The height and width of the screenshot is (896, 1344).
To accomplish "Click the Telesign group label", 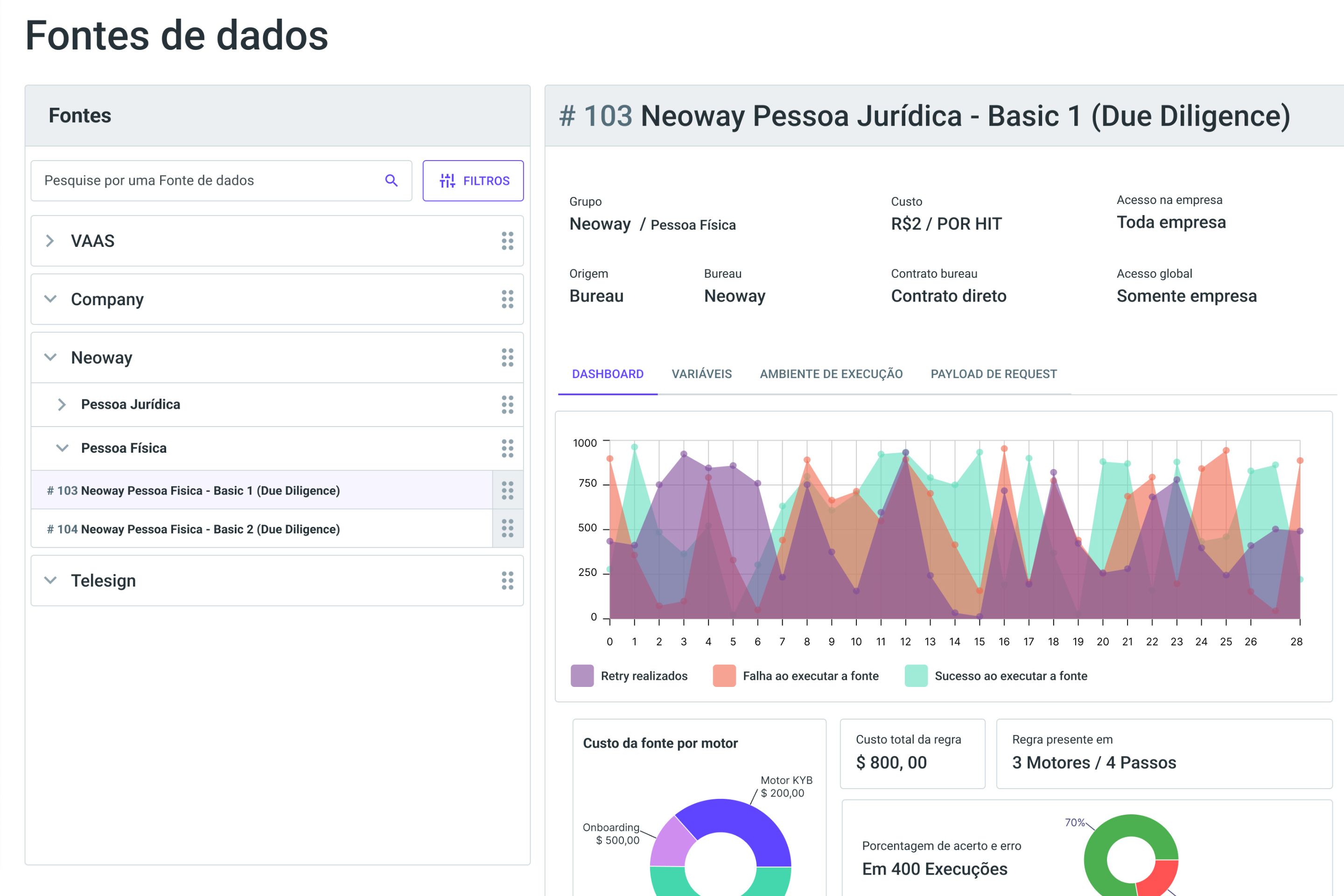I will click(x=104, y=581).
